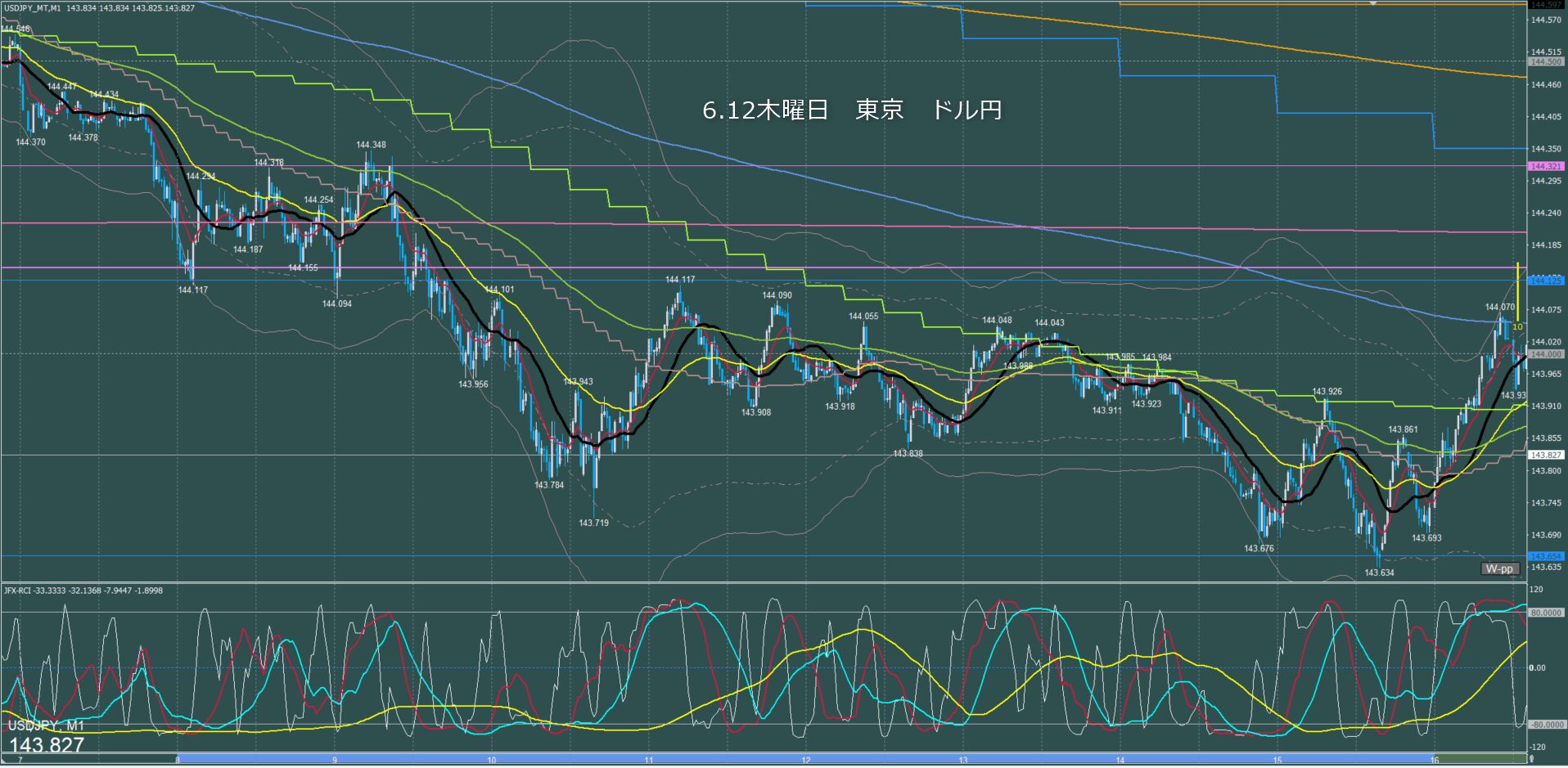Select the pink 144.321 price level tag

pyautogui.click(x=1545, y=166)
